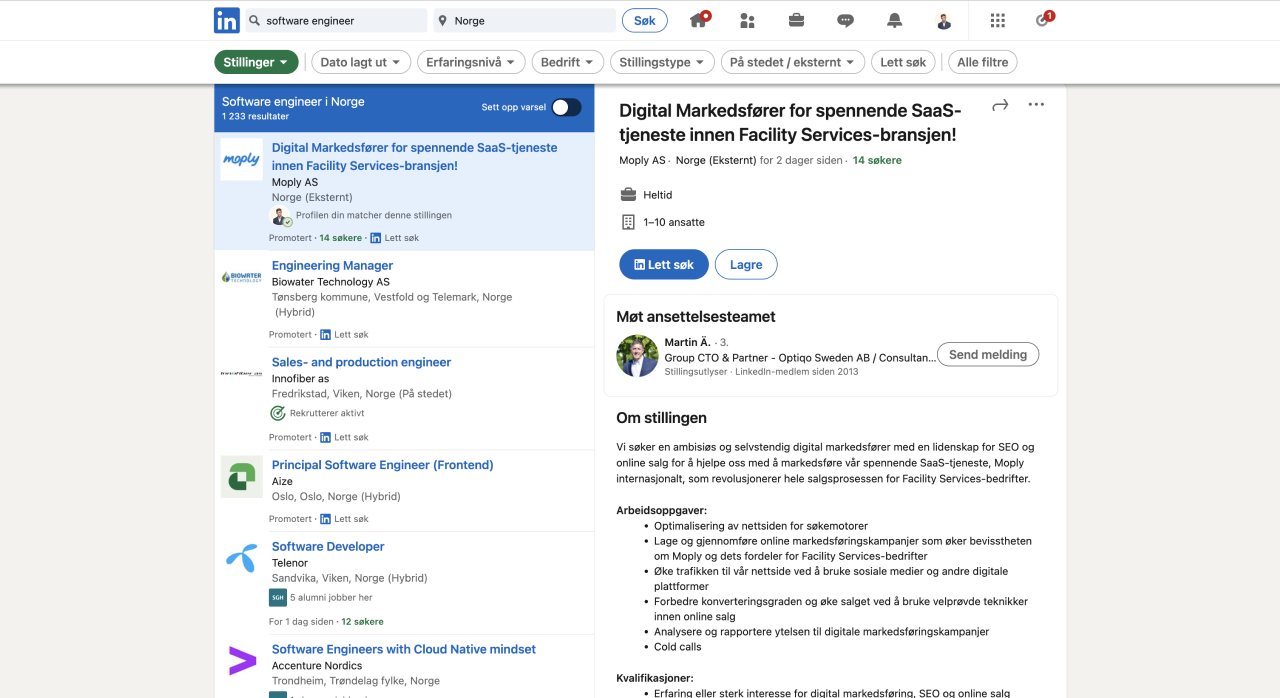
Task: Open the three-dot more options menu
Action: [1036, 105]
